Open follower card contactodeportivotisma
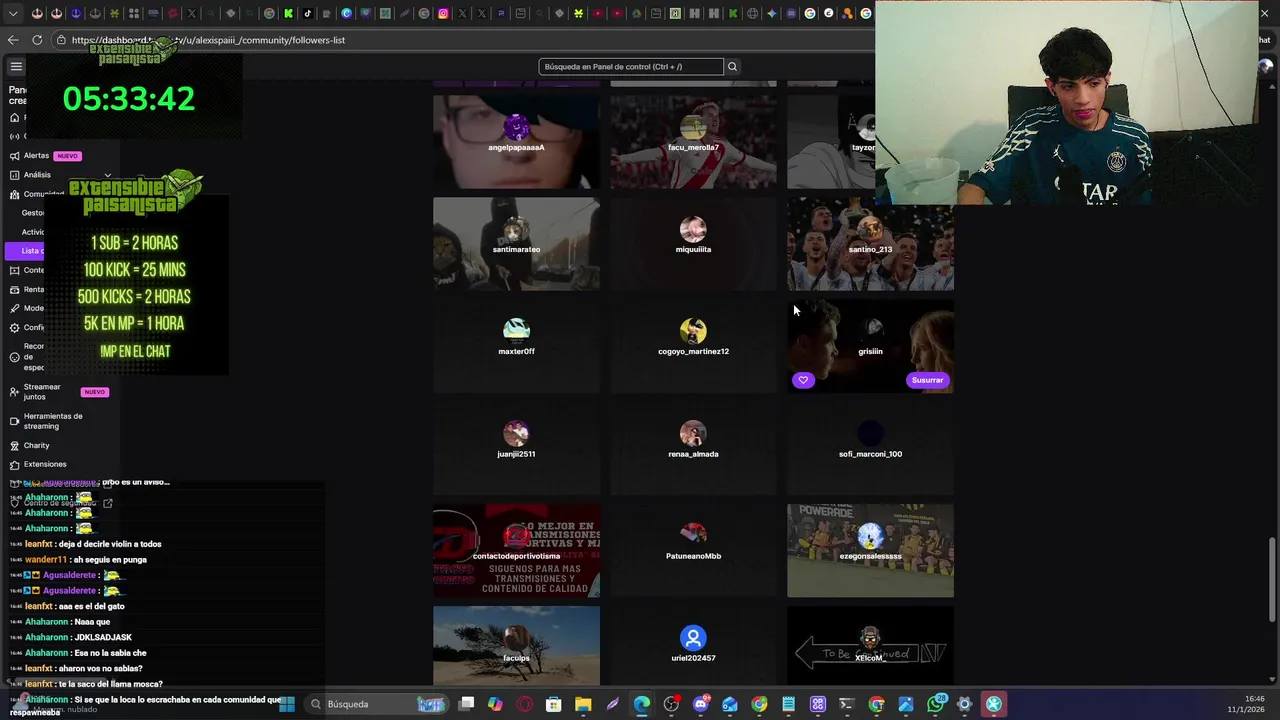Image resolution: width=1280 pixels, height=720 pixels. coord(516,550)
